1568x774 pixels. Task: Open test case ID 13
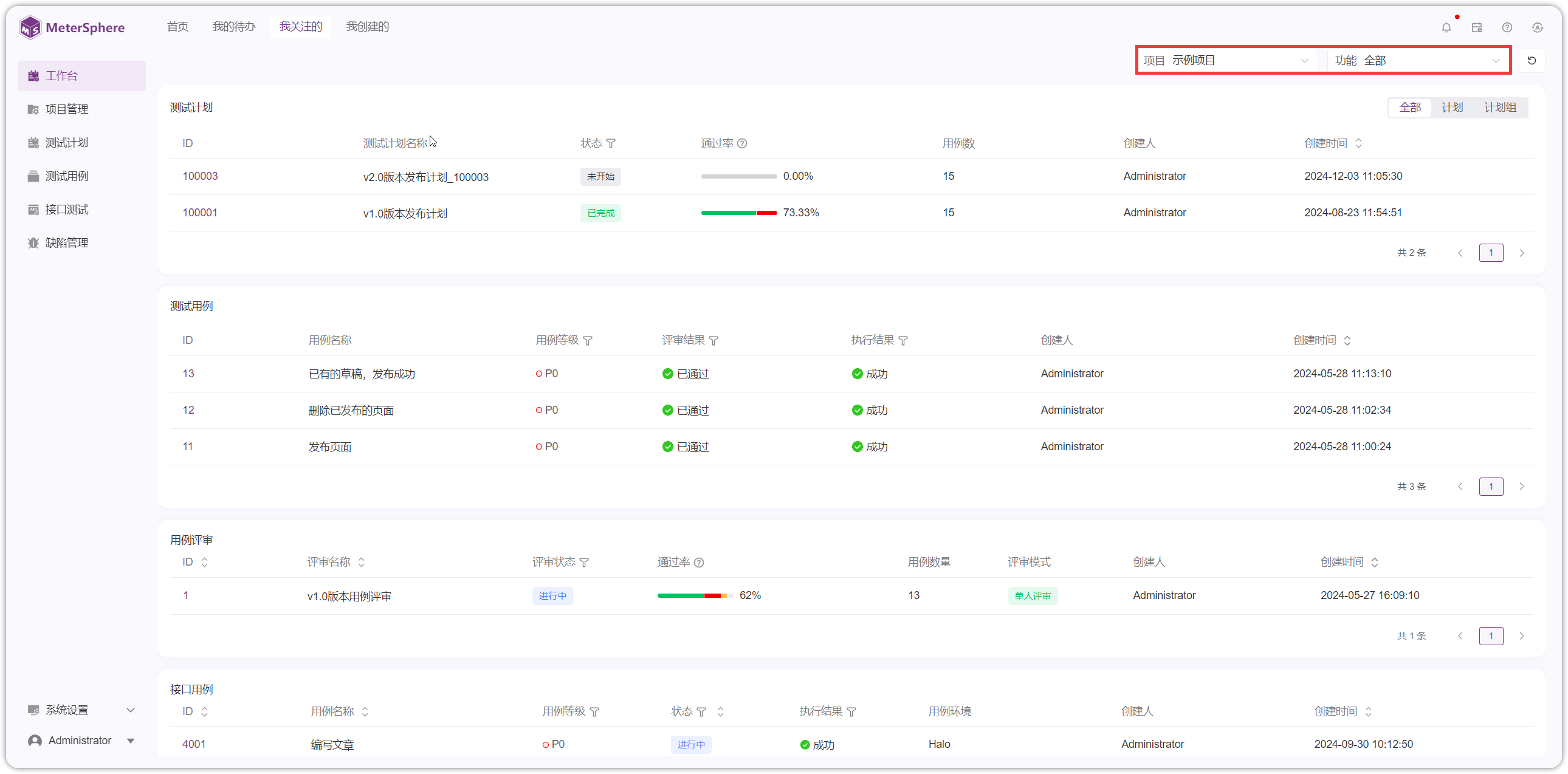(188, 374)
